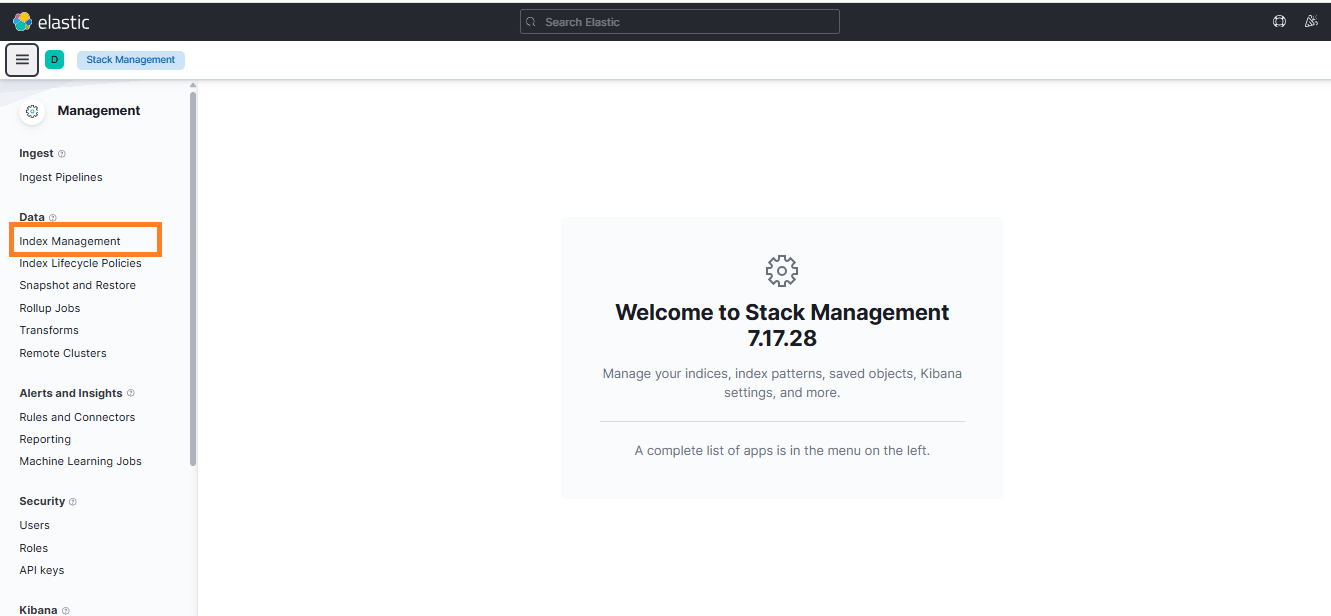
Task: Open Rollup Jobs
Action: (50, 308)
